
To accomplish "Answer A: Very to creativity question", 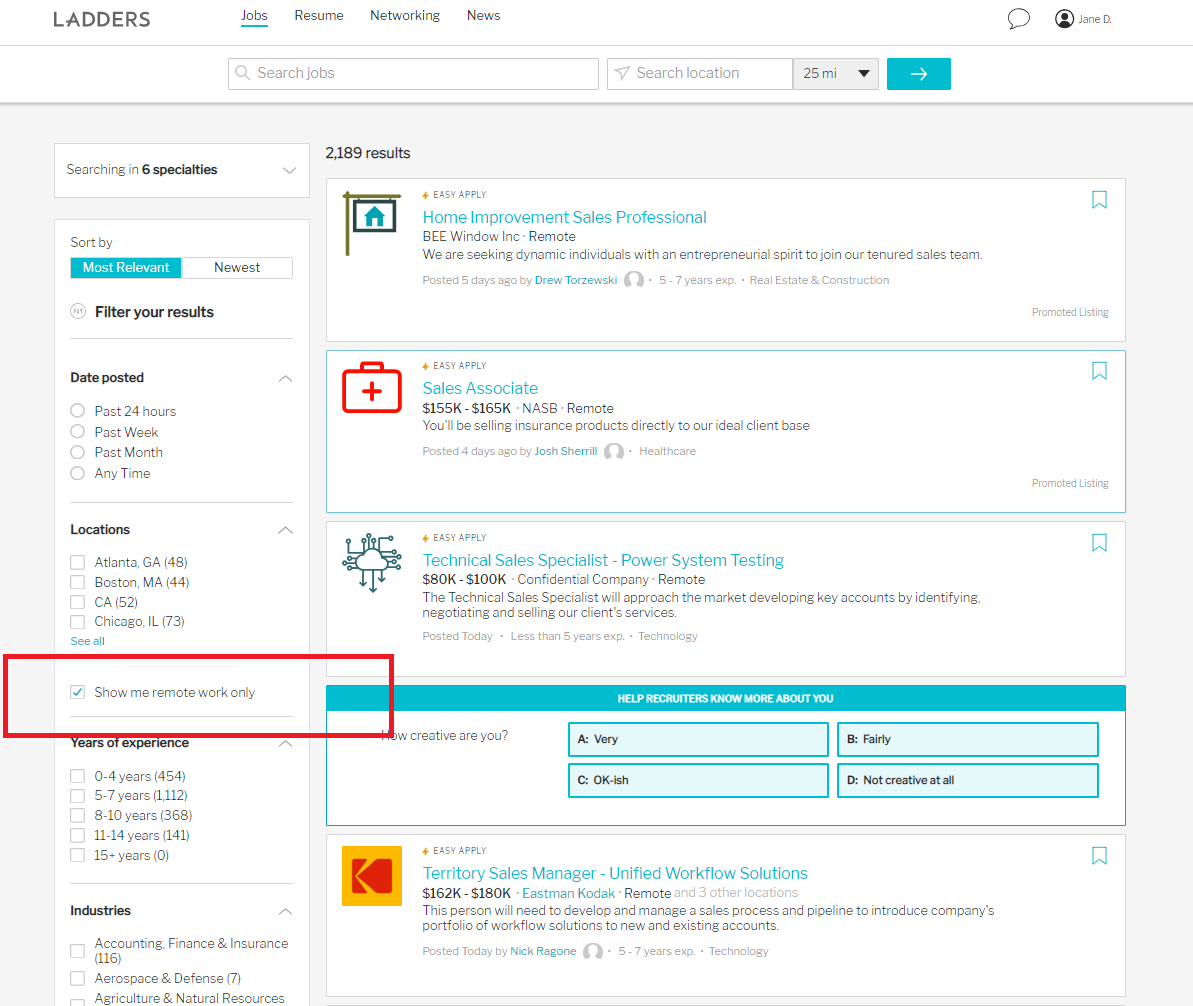I will point(698,739).
